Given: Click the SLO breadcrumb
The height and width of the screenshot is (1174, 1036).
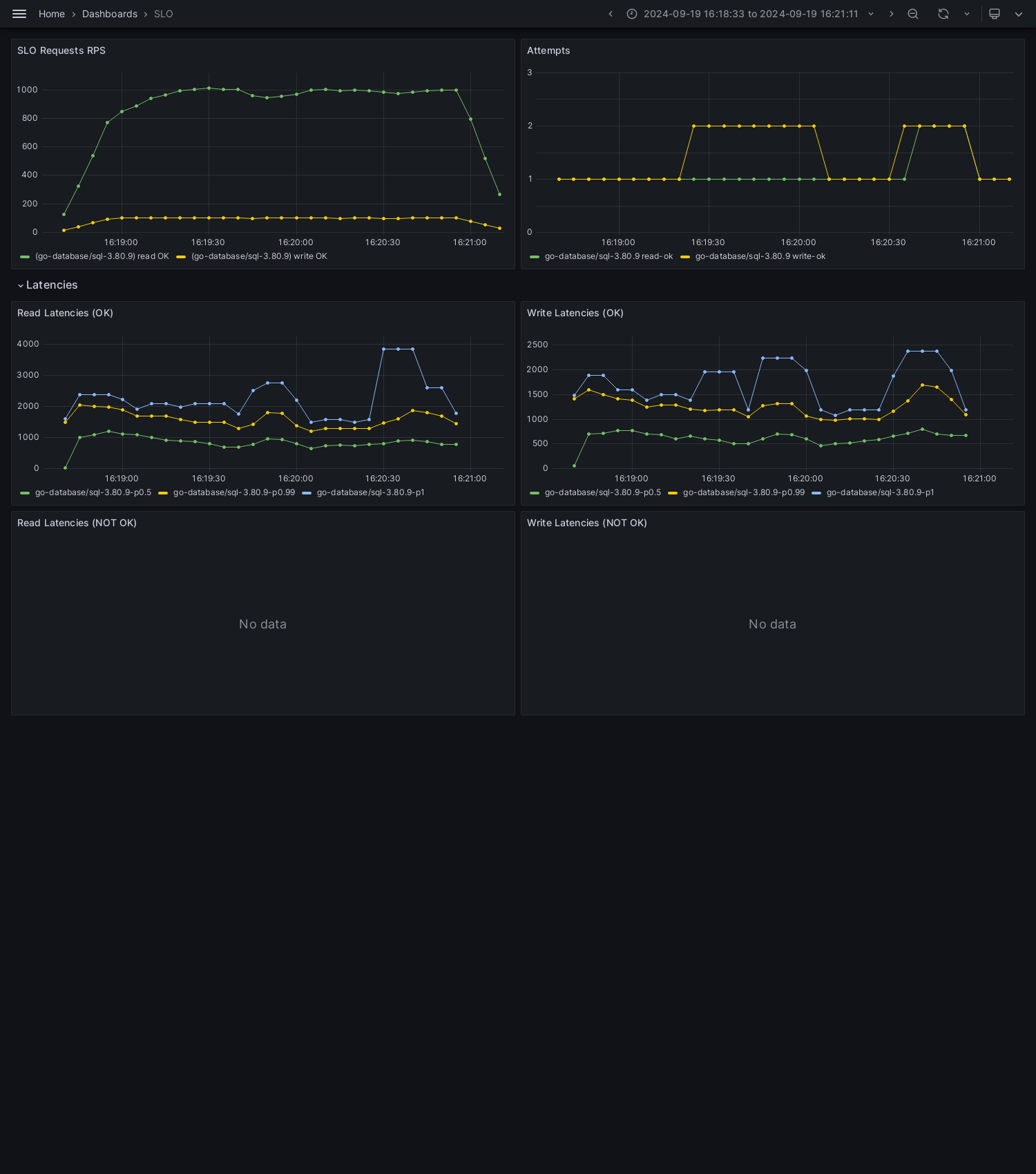Looking at the screenshot, I should tap(164, 14).
